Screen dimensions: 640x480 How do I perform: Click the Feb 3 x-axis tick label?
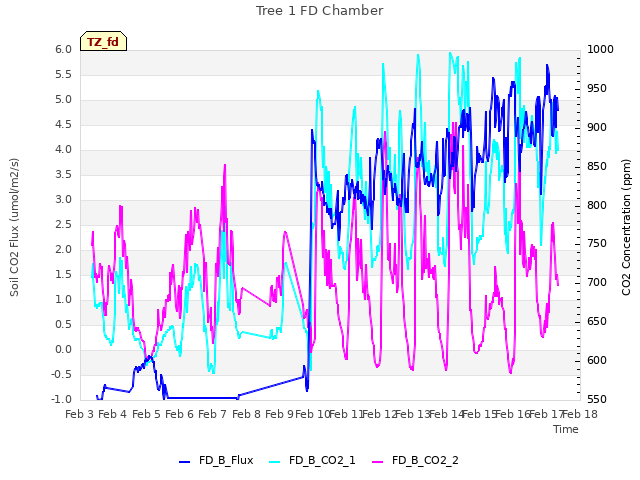click(80, 414)
